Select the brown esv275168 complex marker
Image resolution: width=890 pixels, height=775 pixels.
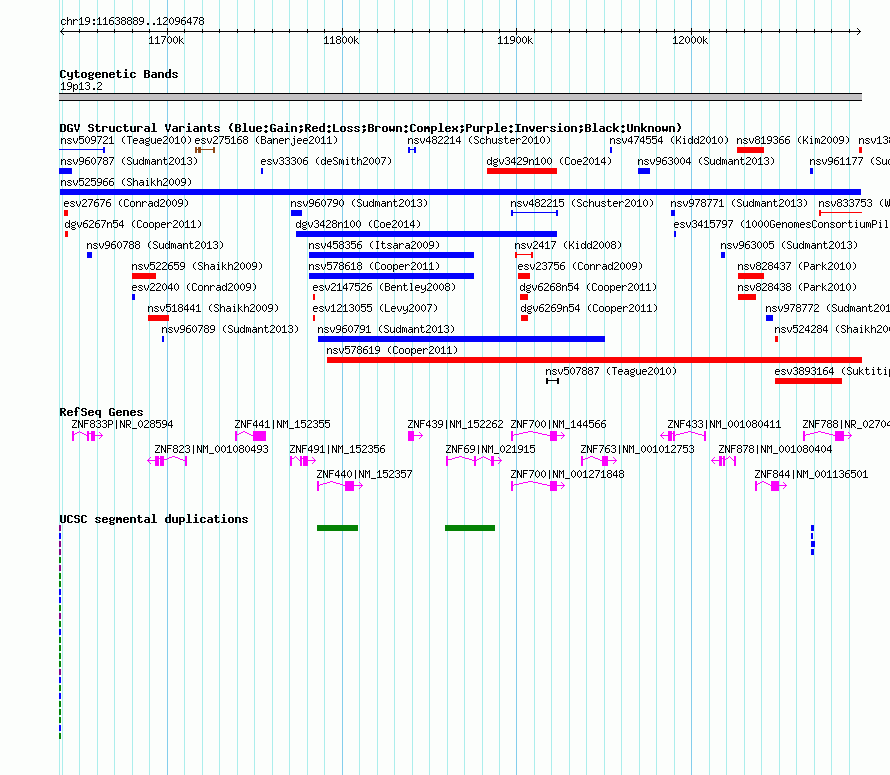coord(205,150)
